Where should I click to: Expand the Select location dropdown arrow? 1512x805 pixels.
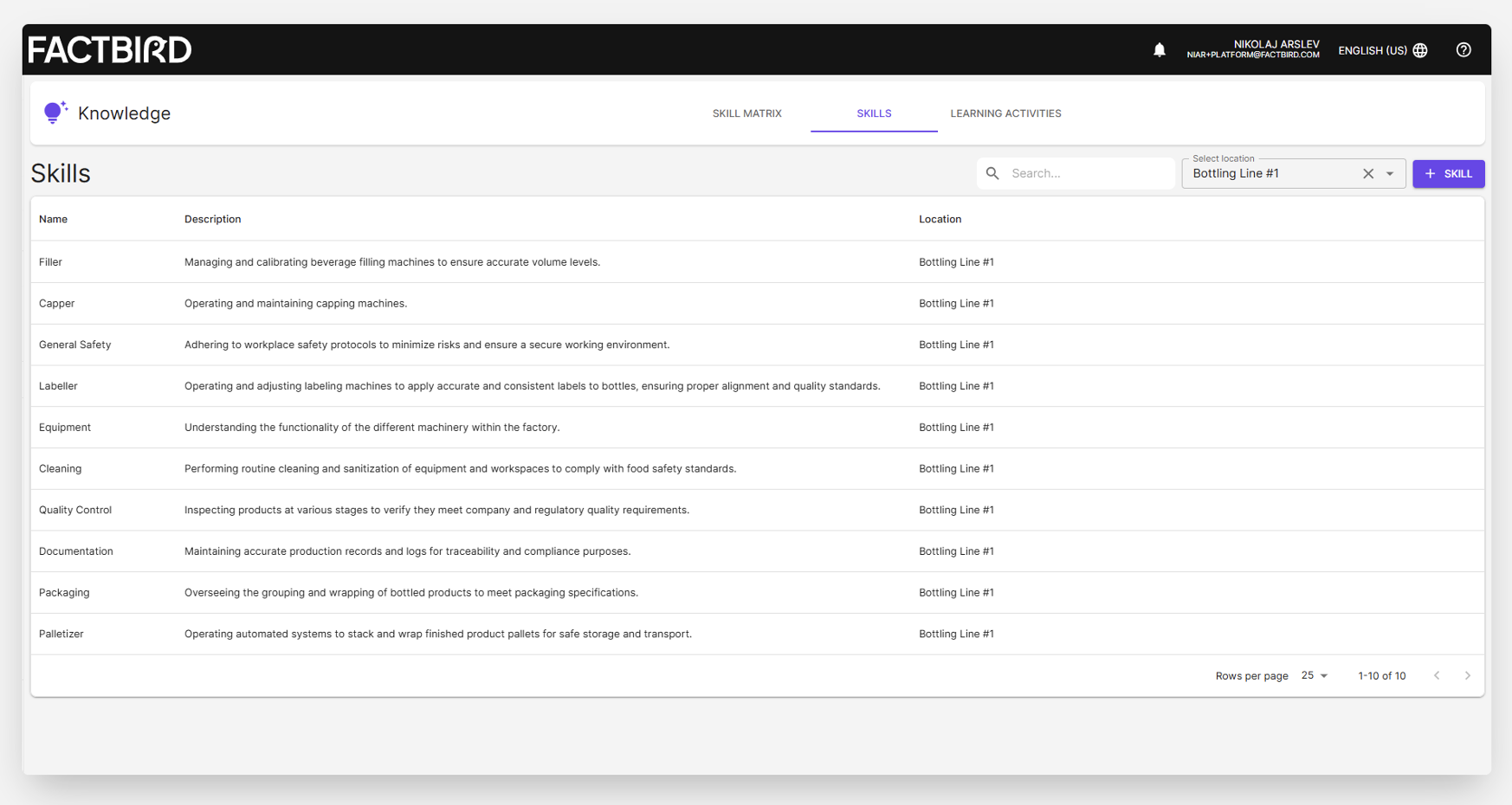click(1390, 174)
